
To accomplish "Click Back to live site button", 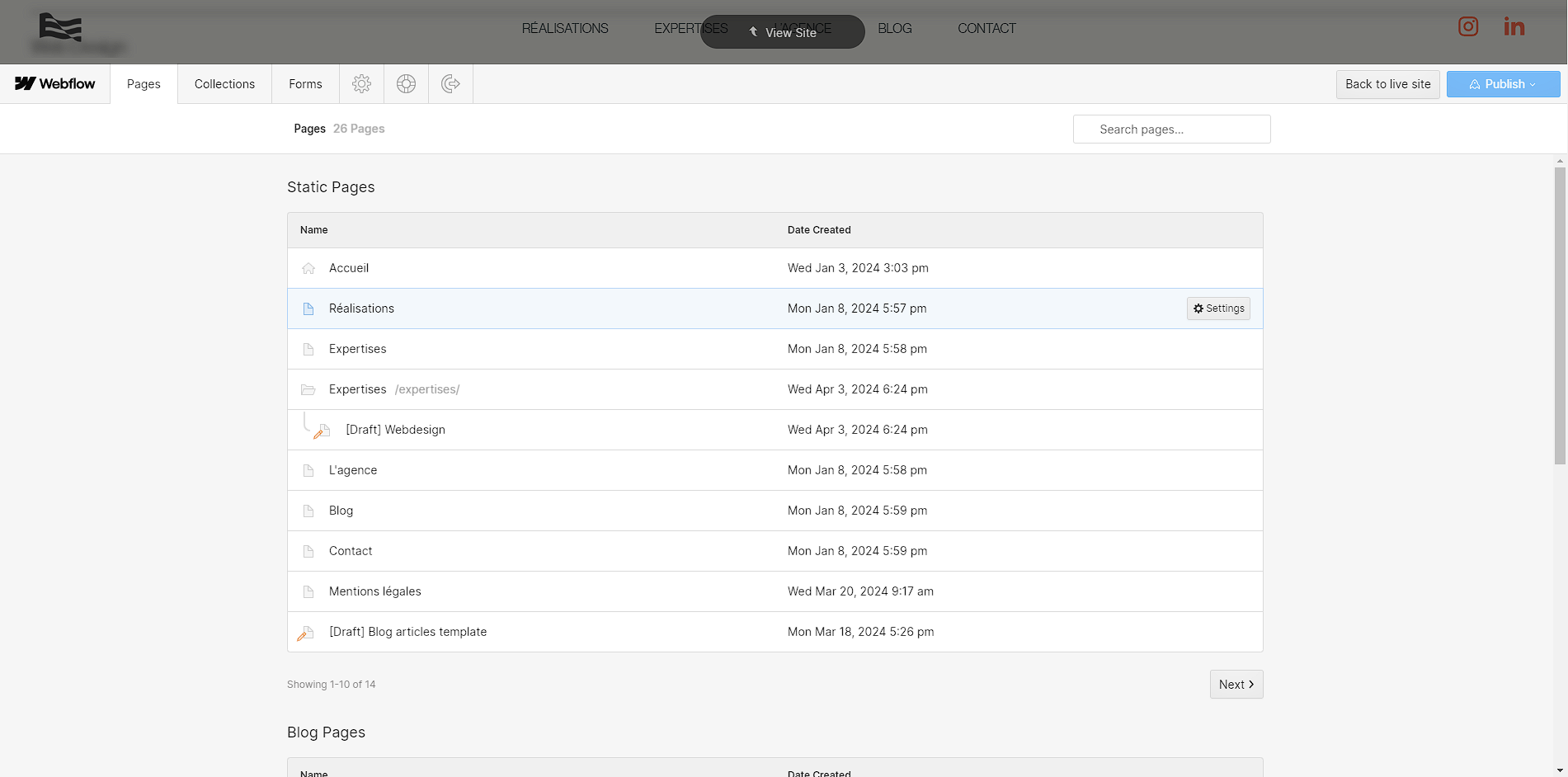I will click(x=1388, y=84).
